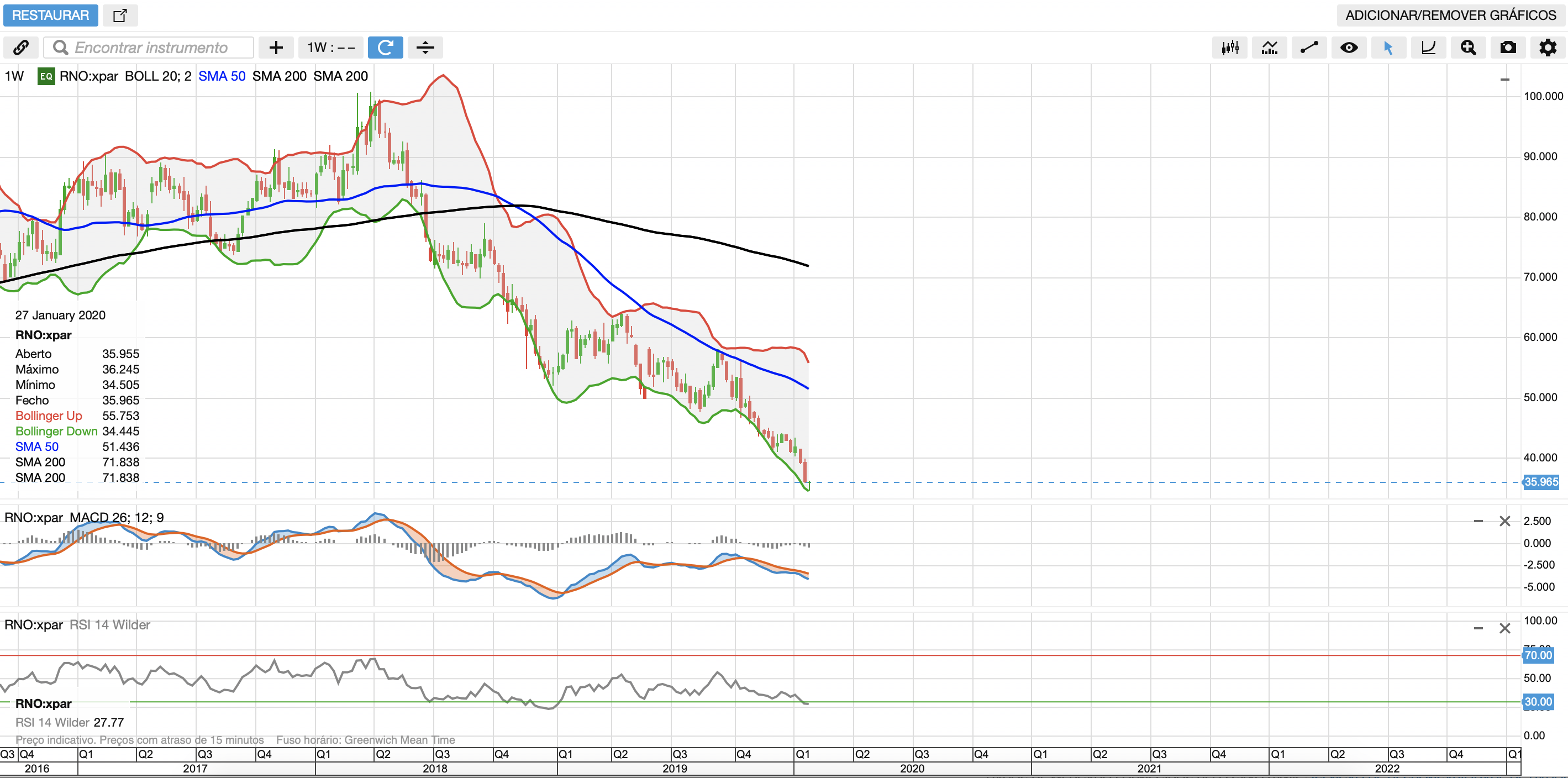Open the chart in a new window
This screenshot has width=1568, height=778.
(x=120, y=15)
